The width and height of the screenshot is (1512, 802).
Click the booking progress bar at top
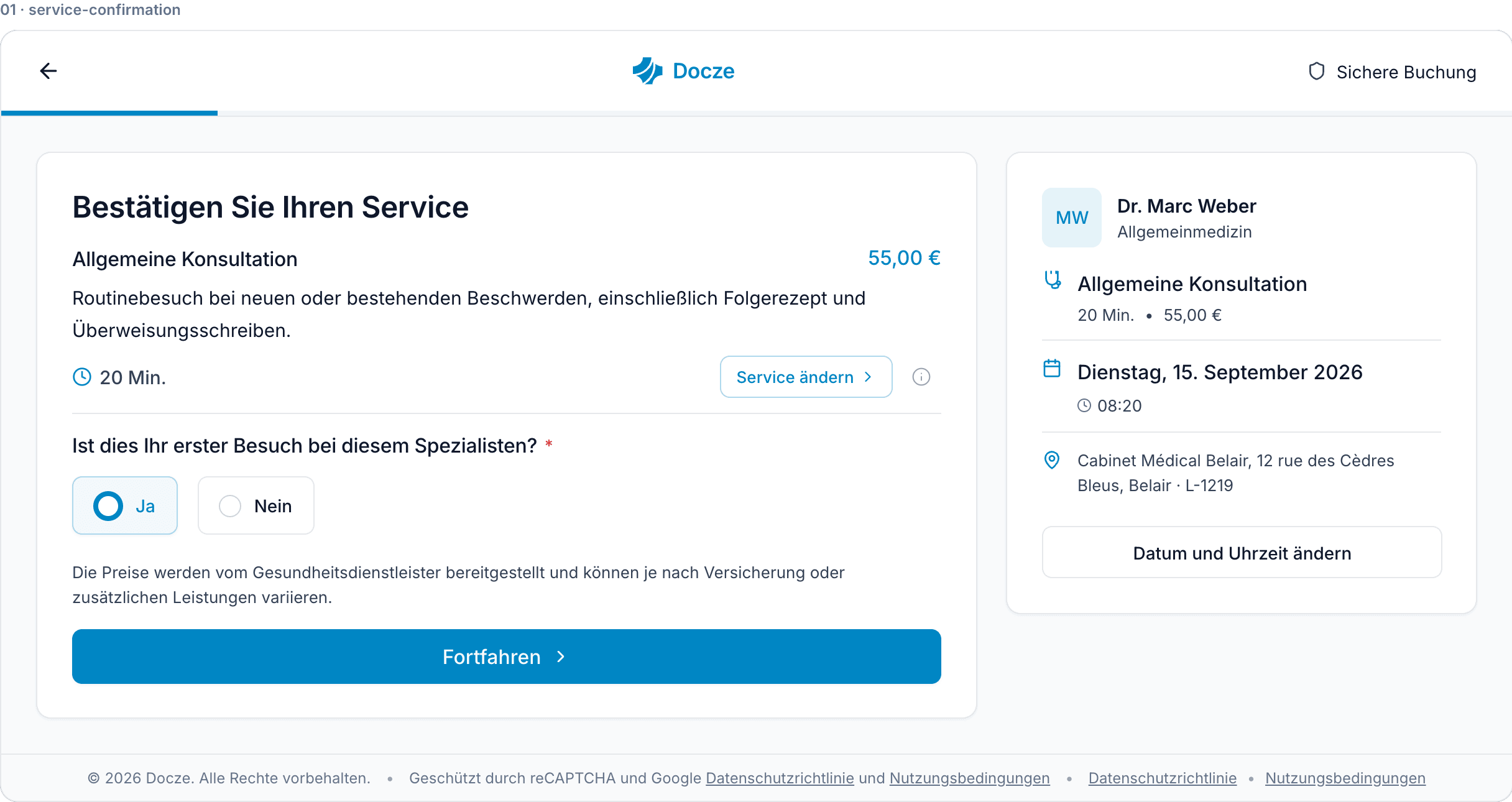[x=756, y=113]
